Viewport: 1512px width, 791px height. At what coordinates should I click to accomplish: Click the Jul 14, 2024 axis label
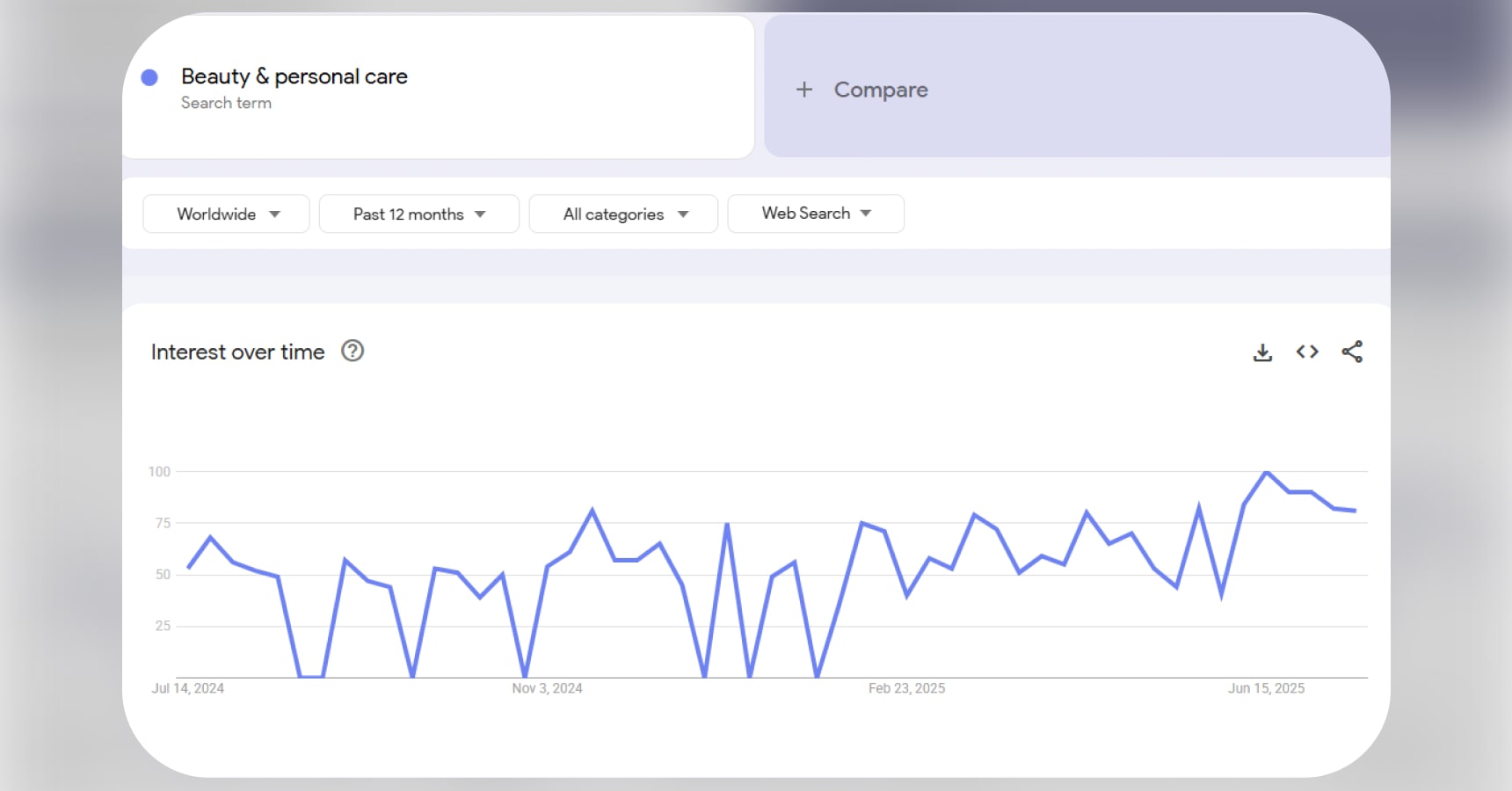point(187,688)
